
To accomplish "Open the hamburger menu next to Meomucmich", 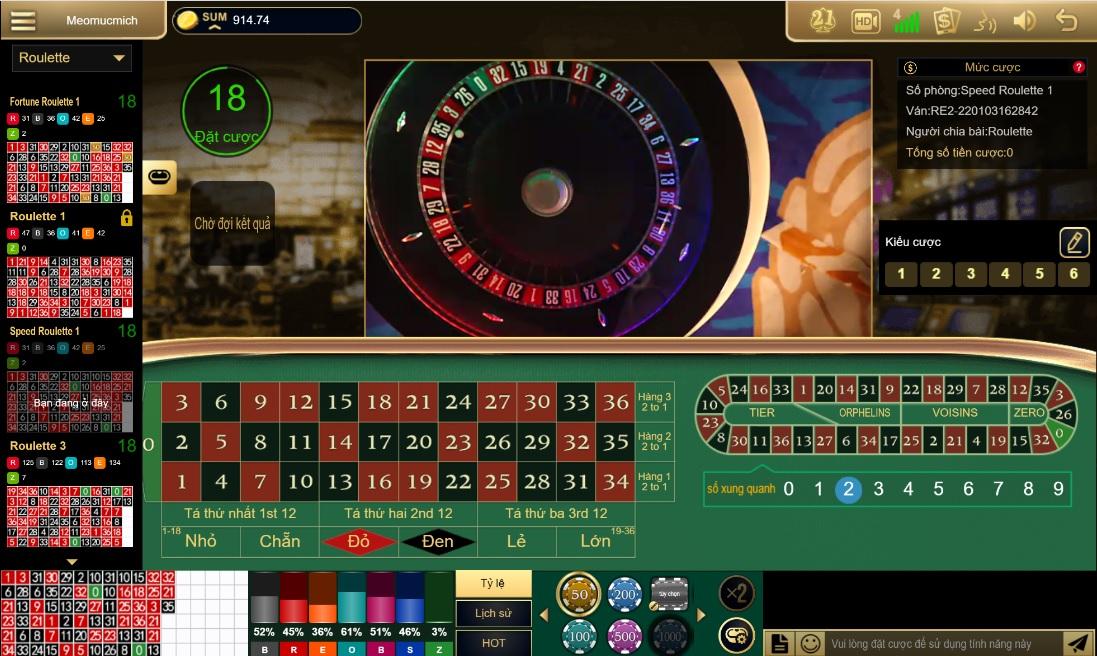I will click(23, 20).
